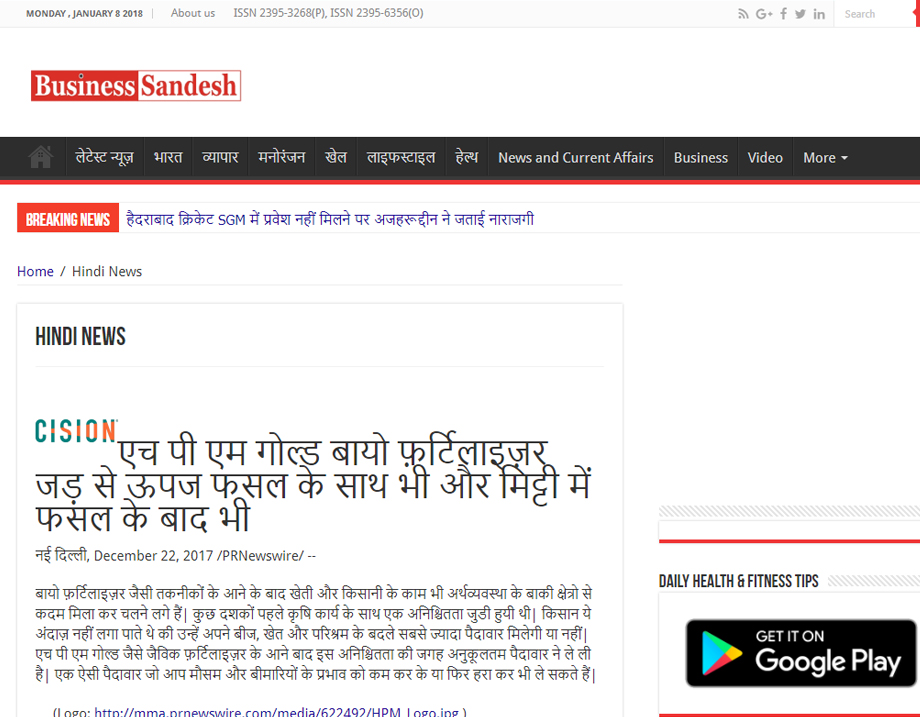The image size is (920, 717).
Task: Open the लाइफस्टाइल menu item
Action: (x=401, y=158)
